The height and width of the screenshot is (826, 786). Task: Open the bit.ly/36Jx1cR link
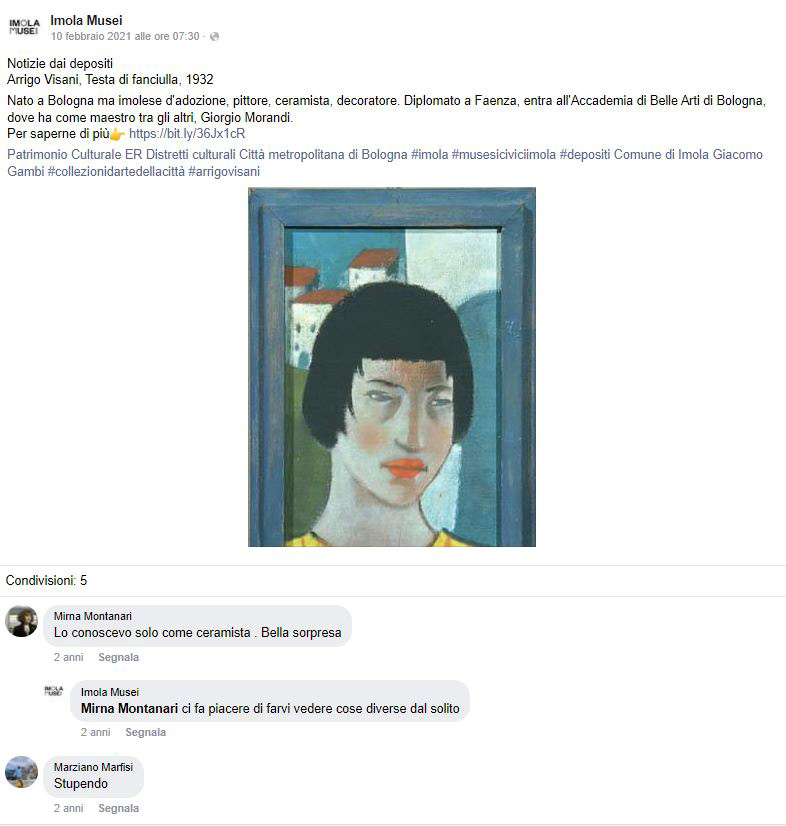(187, 133)
